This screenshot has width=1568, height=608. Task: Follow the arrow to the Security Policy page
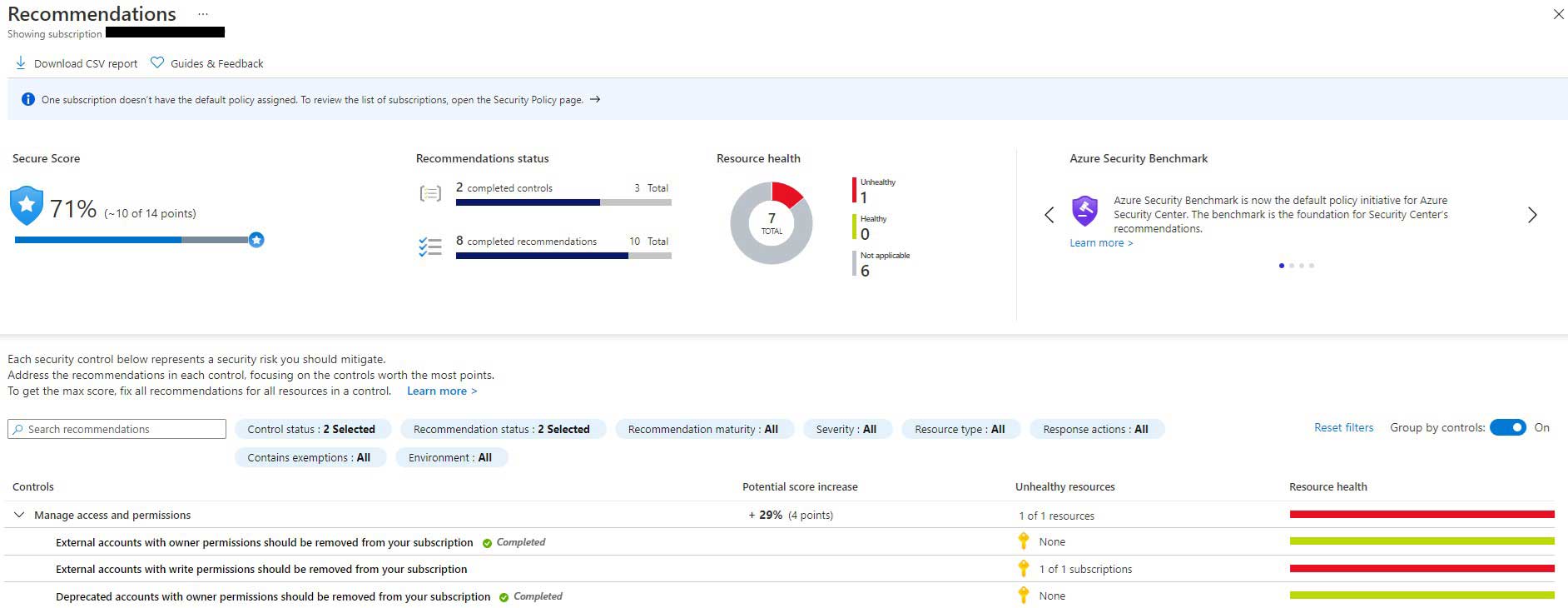coord(595,99)
